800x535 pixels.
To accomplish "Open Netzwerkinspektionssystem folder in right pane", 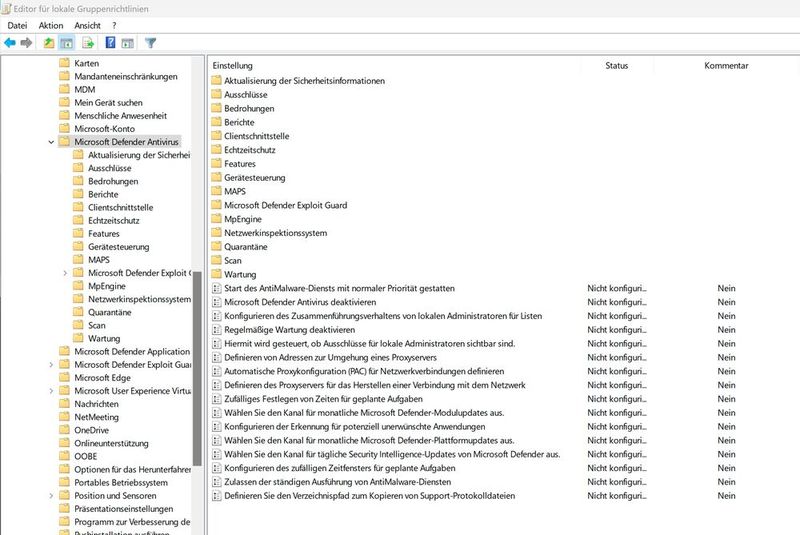I will [x=276, y=233].
